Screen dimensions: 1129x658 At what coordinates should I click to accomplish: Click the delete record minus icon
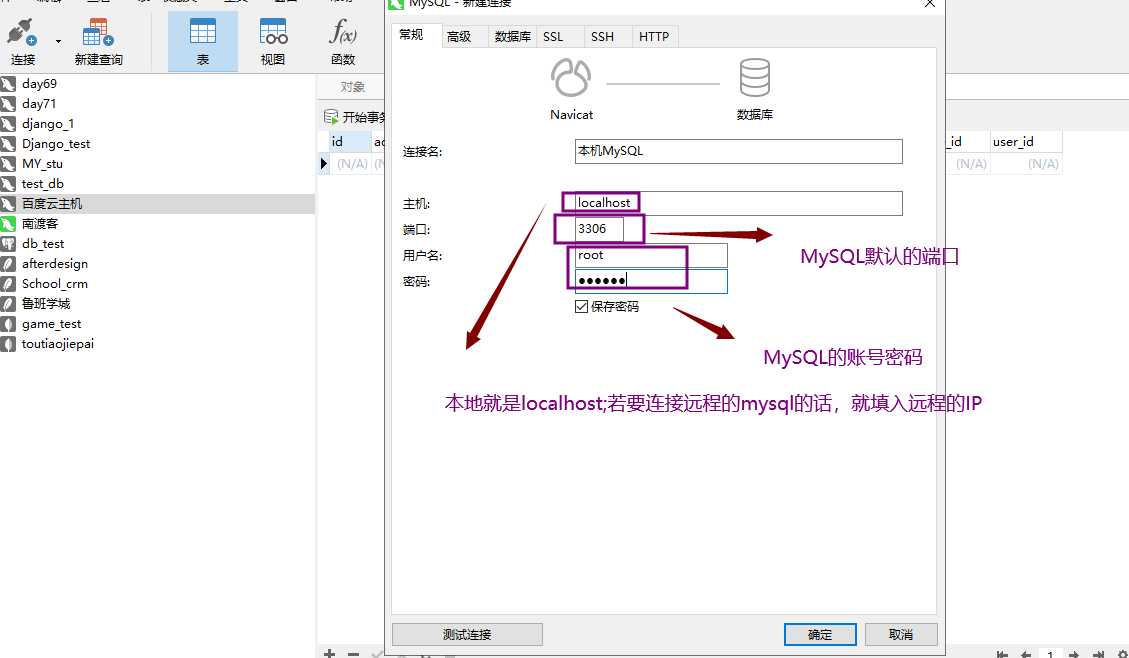point(353,654)
